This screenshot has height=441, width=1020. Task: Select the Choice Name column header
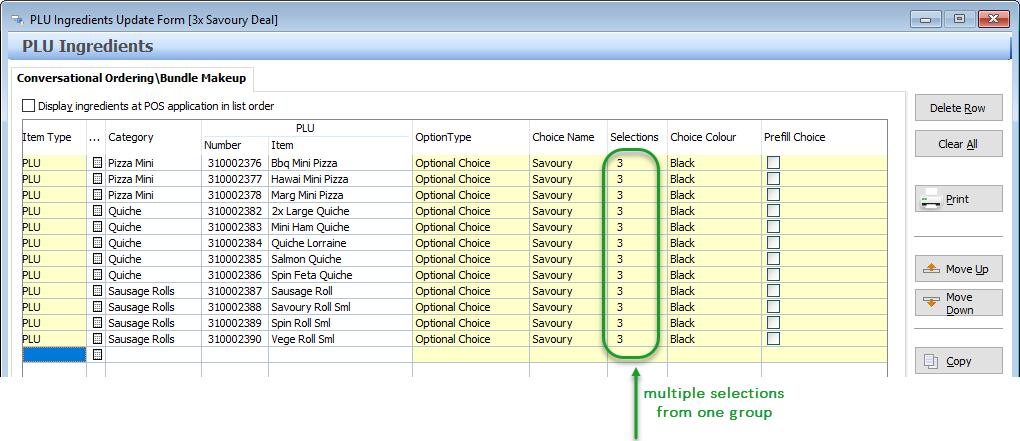pyautogui.click(x=563, y=137)
